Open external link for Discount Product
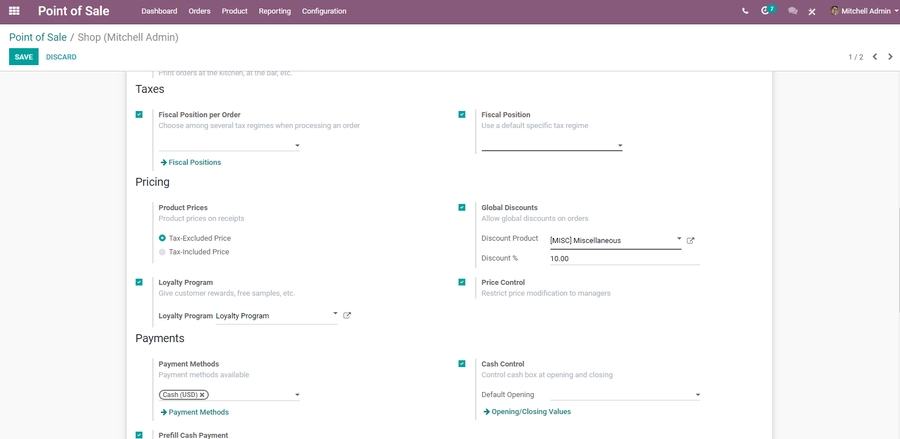 690,241
